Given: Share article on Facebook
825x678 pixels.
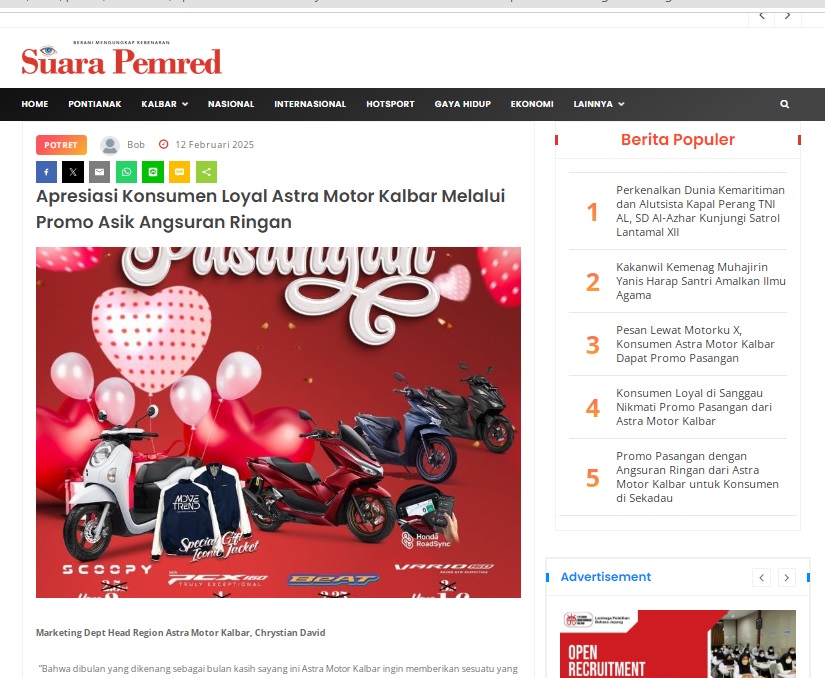Looking at the screenshot, I should point(46,172).
